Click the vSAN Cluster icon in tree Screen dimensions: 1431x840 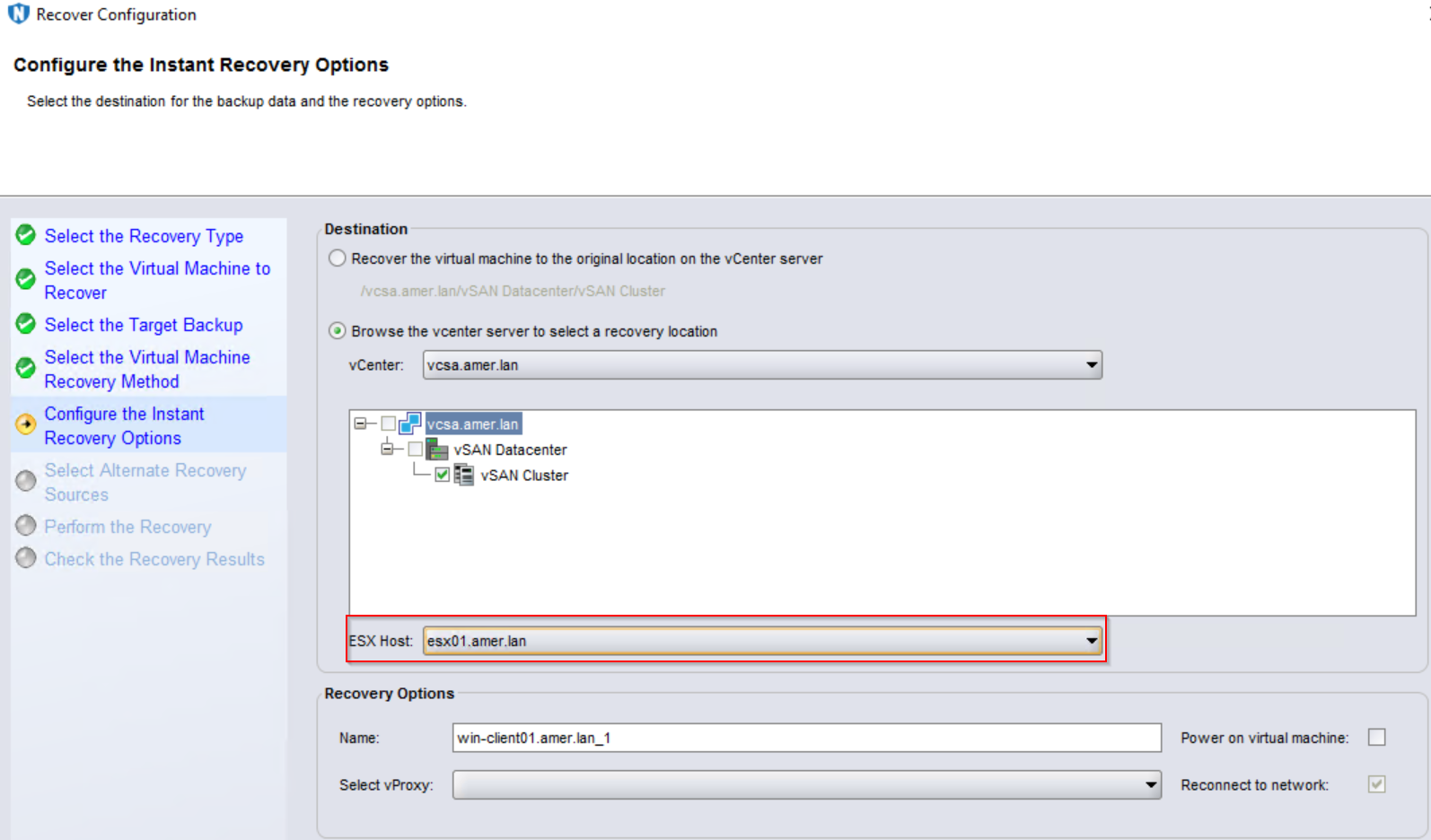463,475
